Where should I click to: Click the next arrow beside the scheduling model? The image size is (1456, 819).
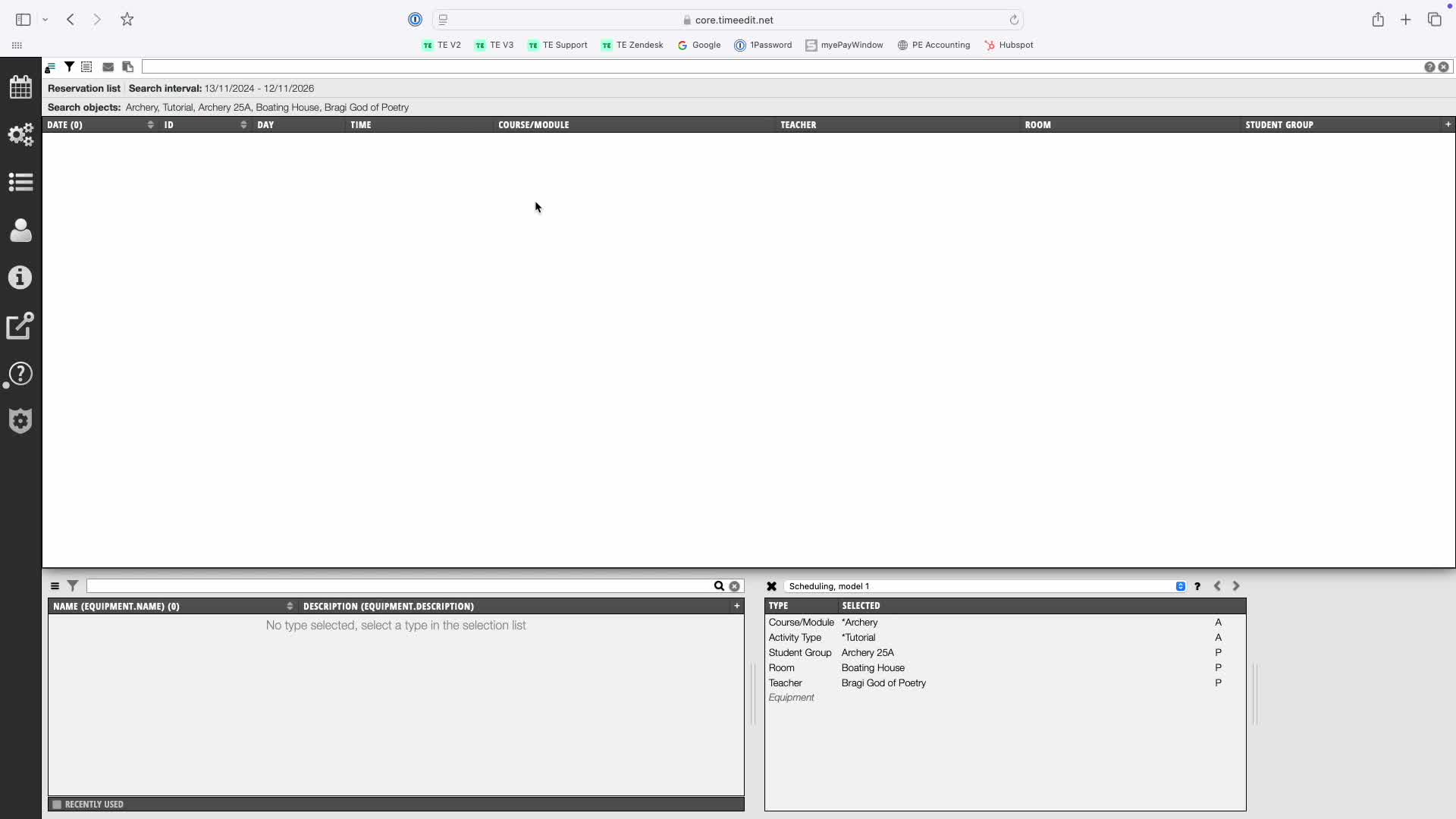[1235, 586]
